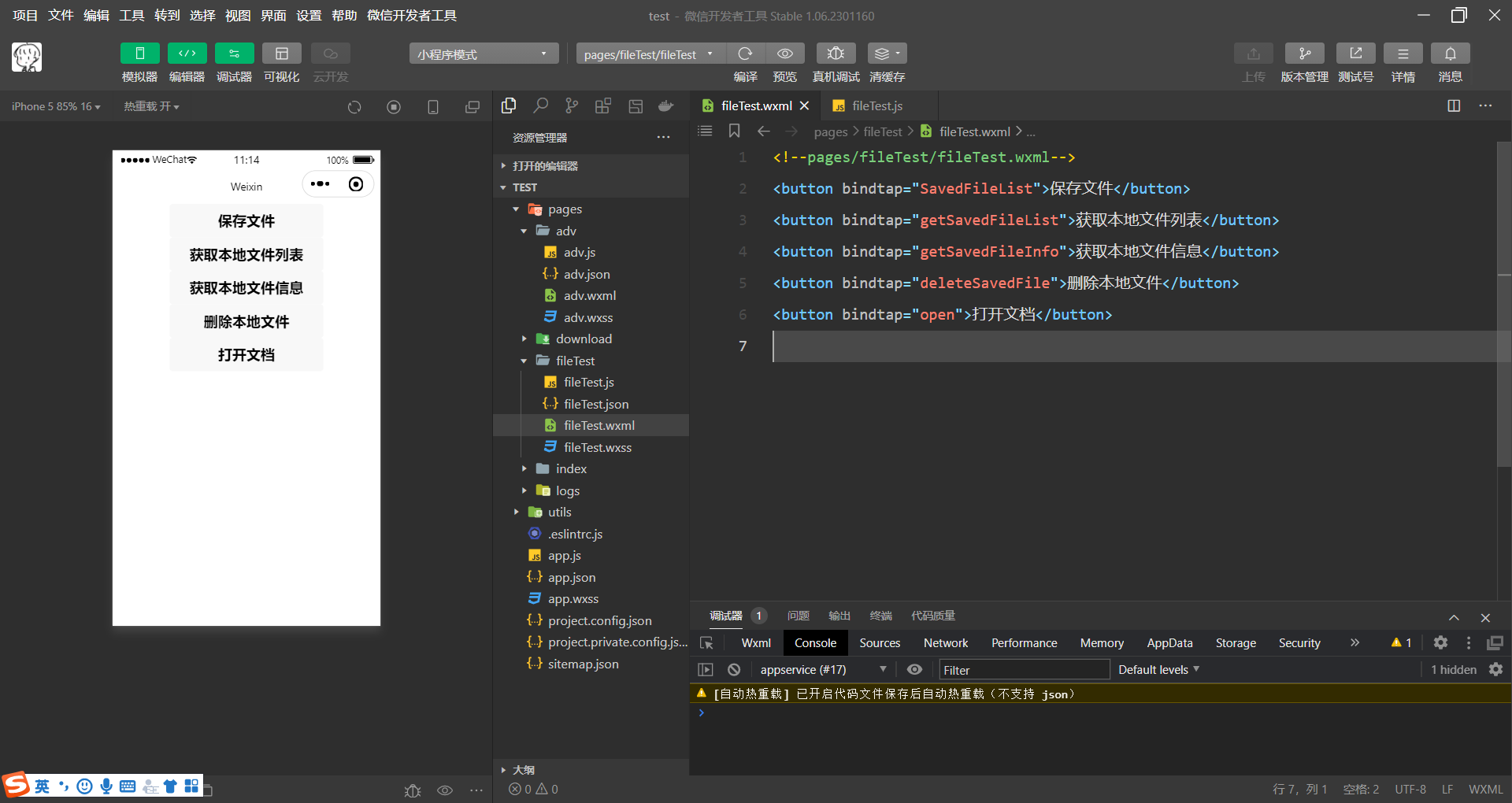Toggle the Visualization (可视化) panel button
1512x803 pixels.
pyautogui.click(x=282, y=54)
